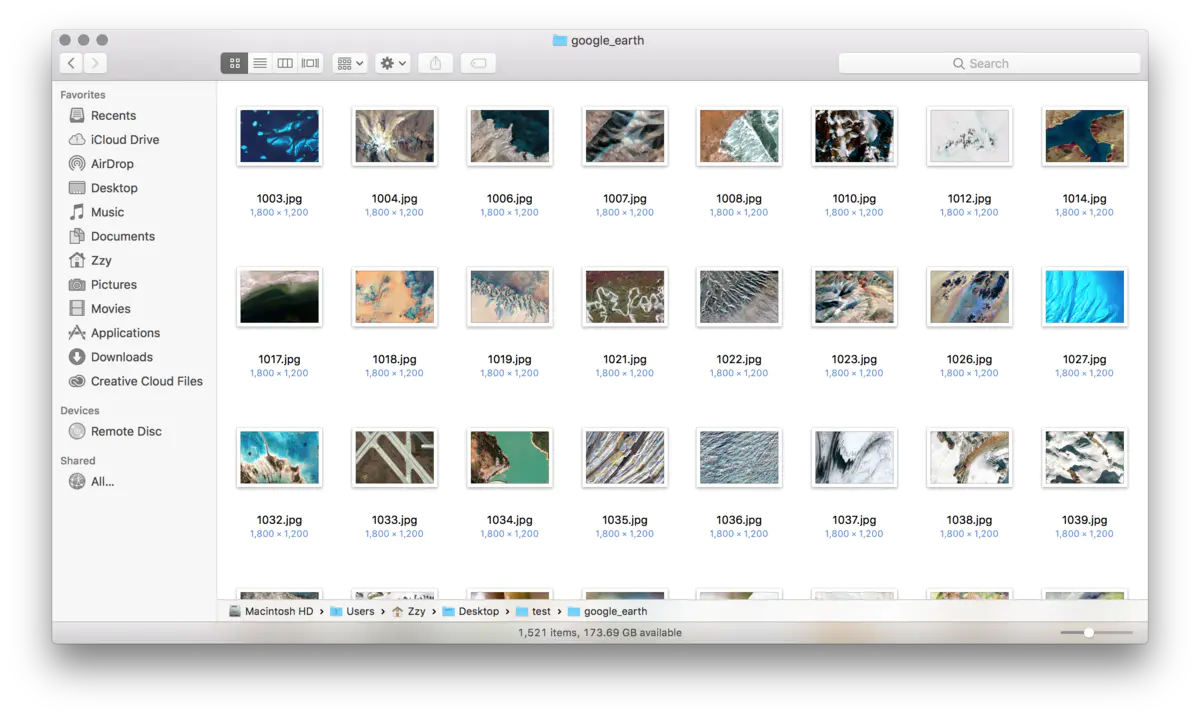1200x718 pixels.
Task: Click the Edit Tags toolbar button
Action: pos(478,63)
